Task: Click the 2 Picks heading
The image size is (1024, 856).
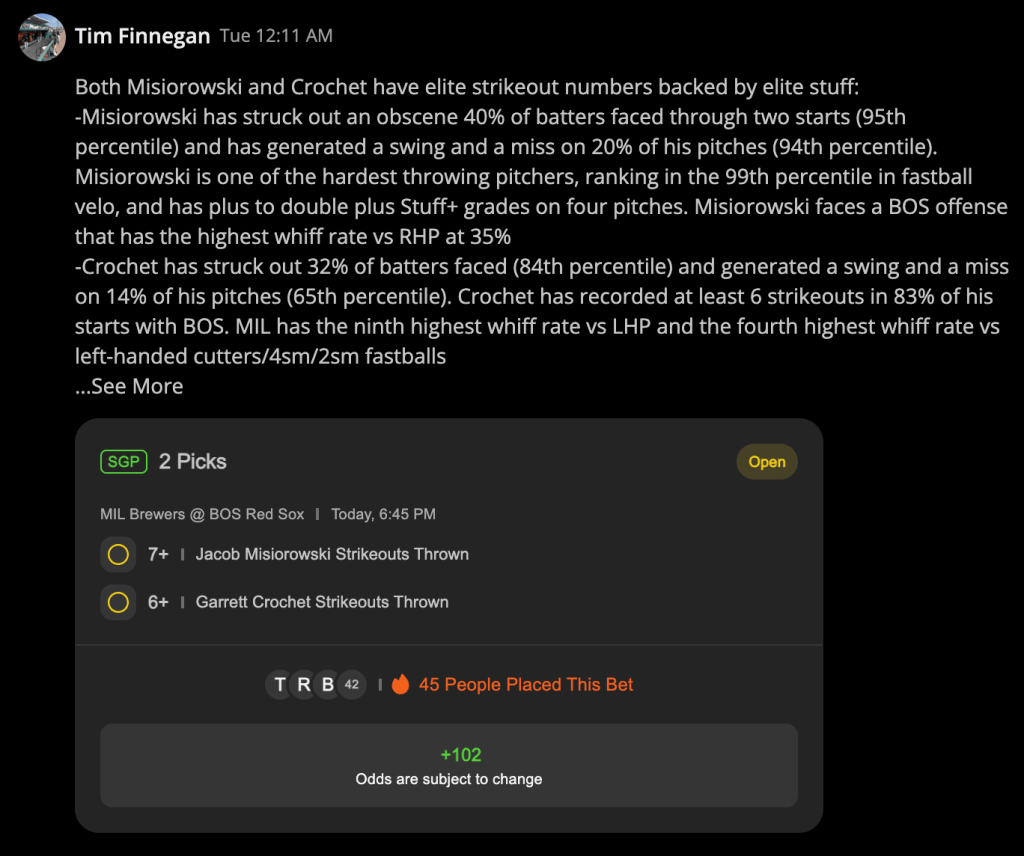Action: [193, 462]
